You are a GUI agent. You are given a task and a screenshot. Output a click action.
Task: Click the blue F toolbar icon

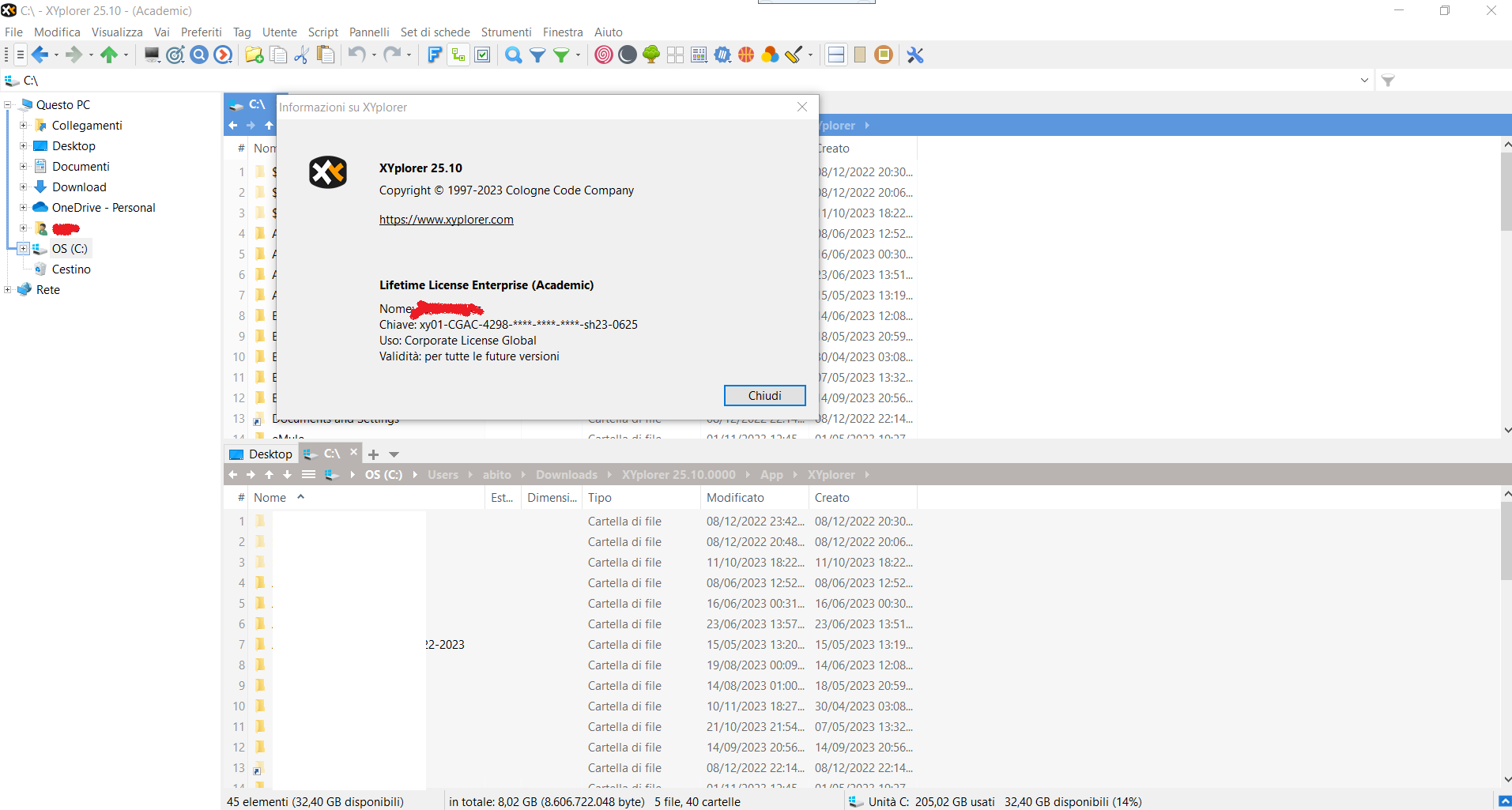pyautogui.click(x=434, y=55)
